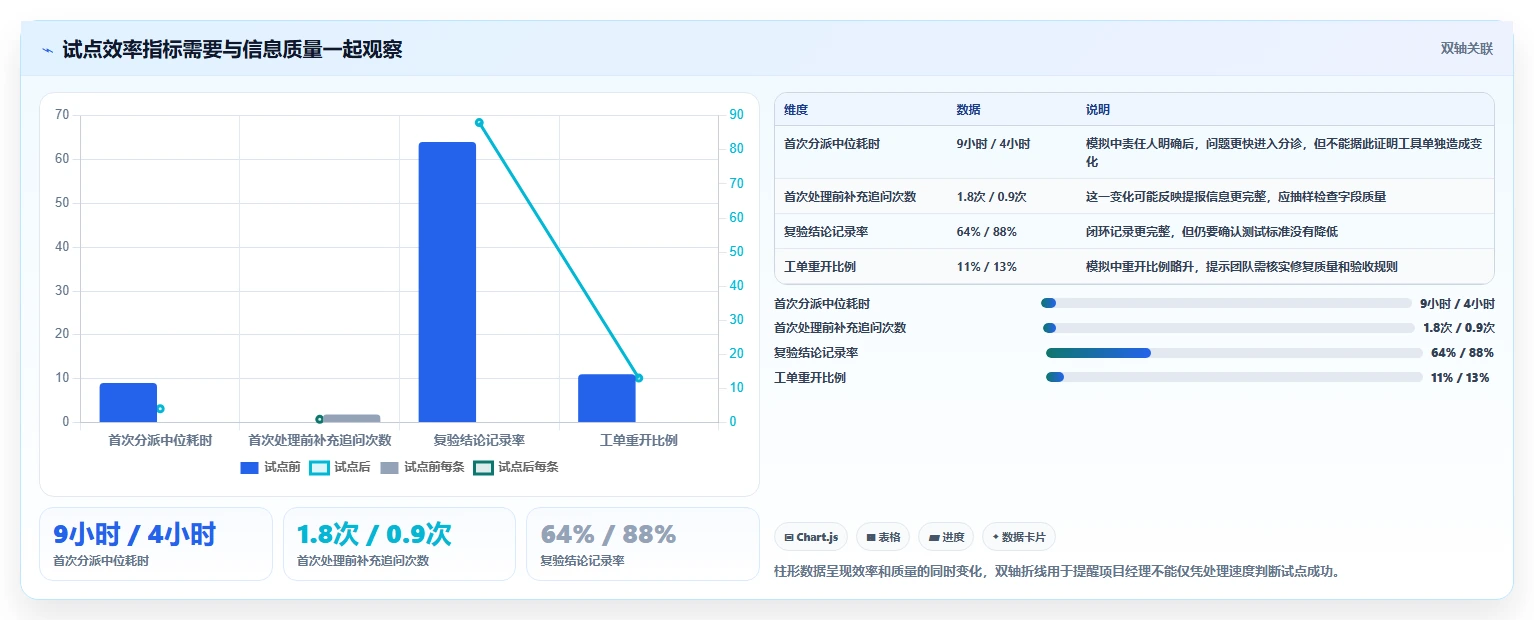Click 工单重开比例 in the table's 维度 column
The image size is (1534, 620).
(x=820, y=267)
